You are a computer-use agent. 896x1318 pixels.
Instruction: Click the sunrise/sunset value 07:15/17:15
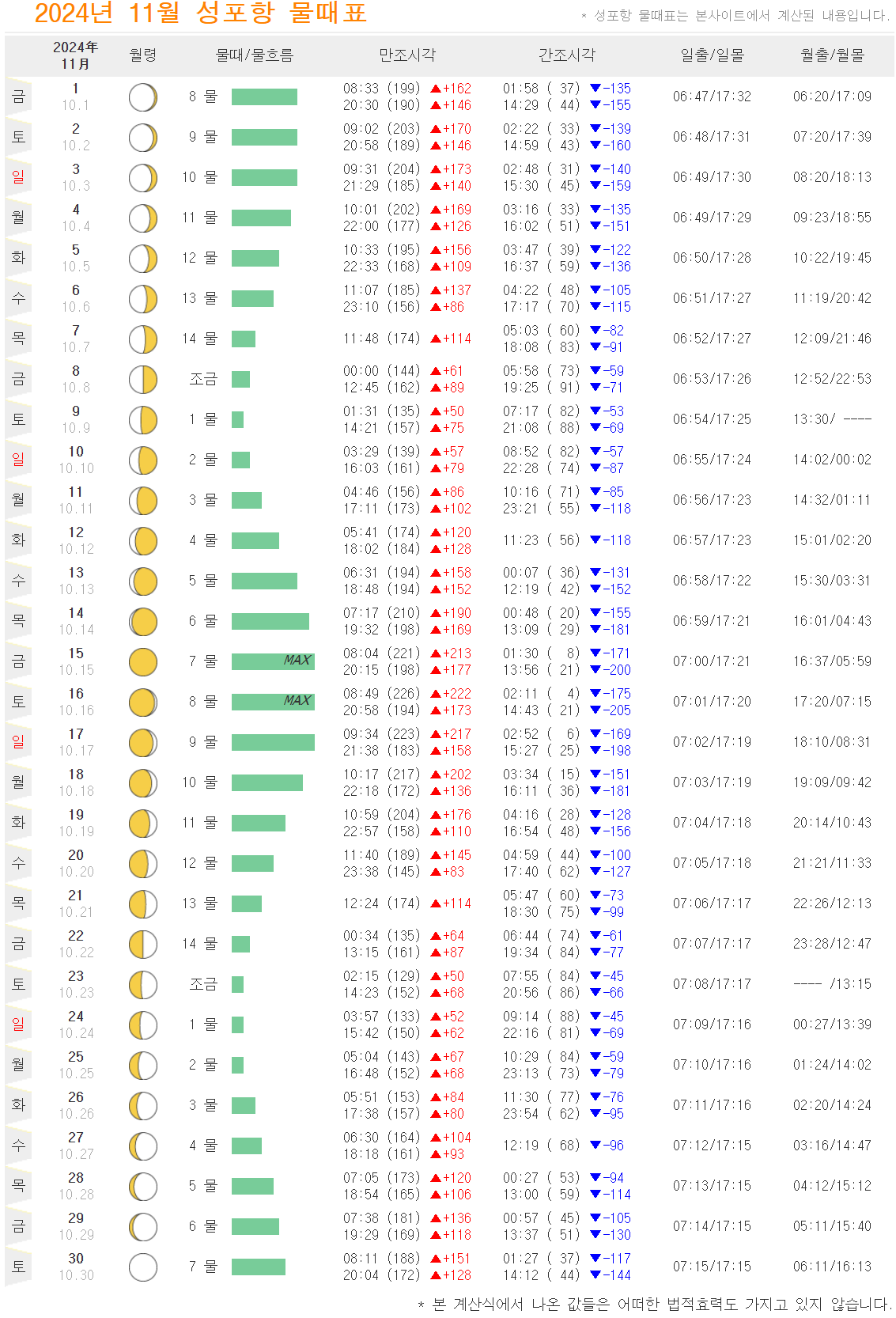pyautogui.click(x=713, y=1267)
